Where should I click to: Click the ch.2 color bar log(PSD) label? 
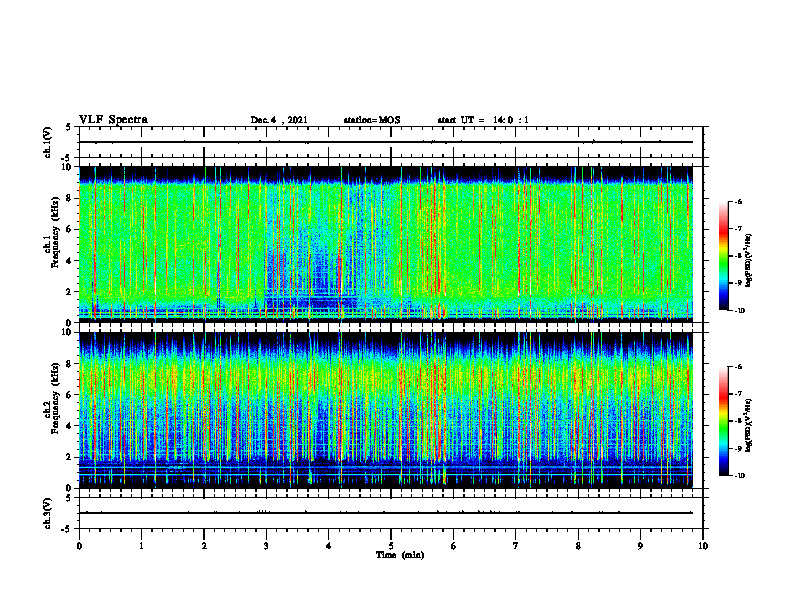click(x=749, y=425)
